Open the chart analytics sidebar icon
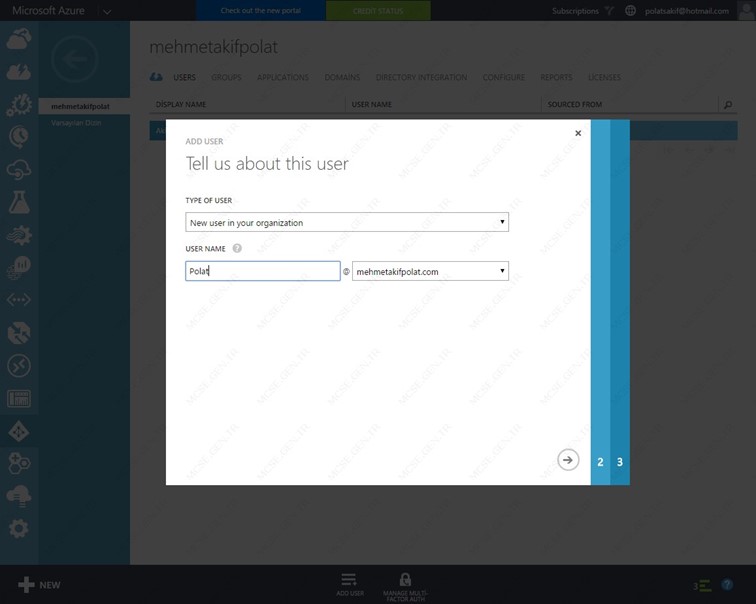The image size is (756, 604). coord(19,268)
